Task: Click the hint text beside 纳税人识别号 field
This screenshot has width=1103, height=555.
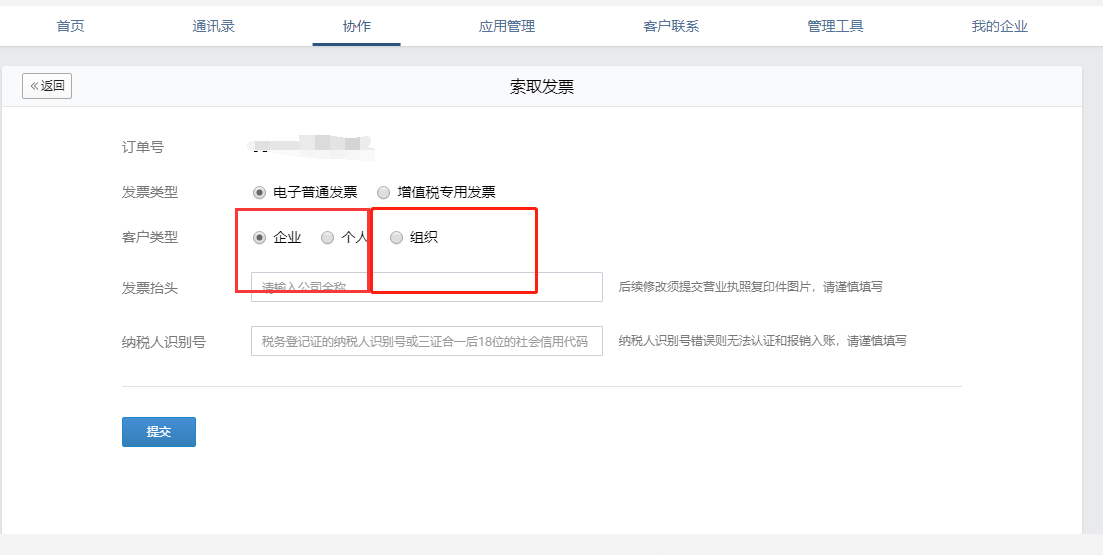Action: [762, 341]
